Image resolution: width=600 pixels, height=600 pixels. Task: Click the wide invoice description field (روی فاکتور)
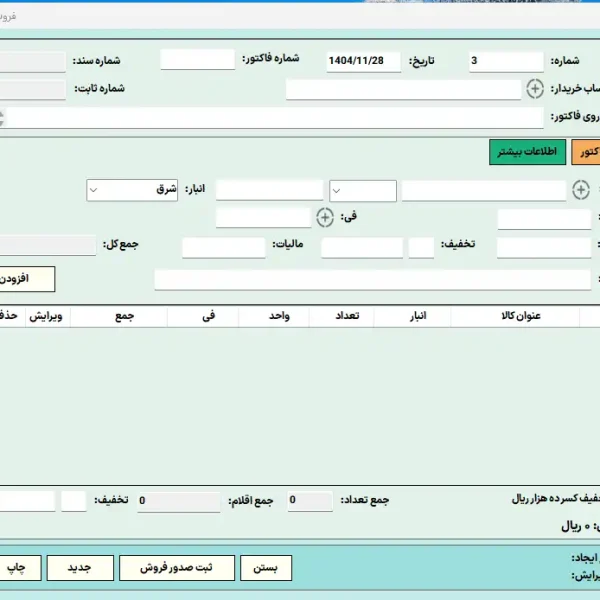click(x=275, y=118)
